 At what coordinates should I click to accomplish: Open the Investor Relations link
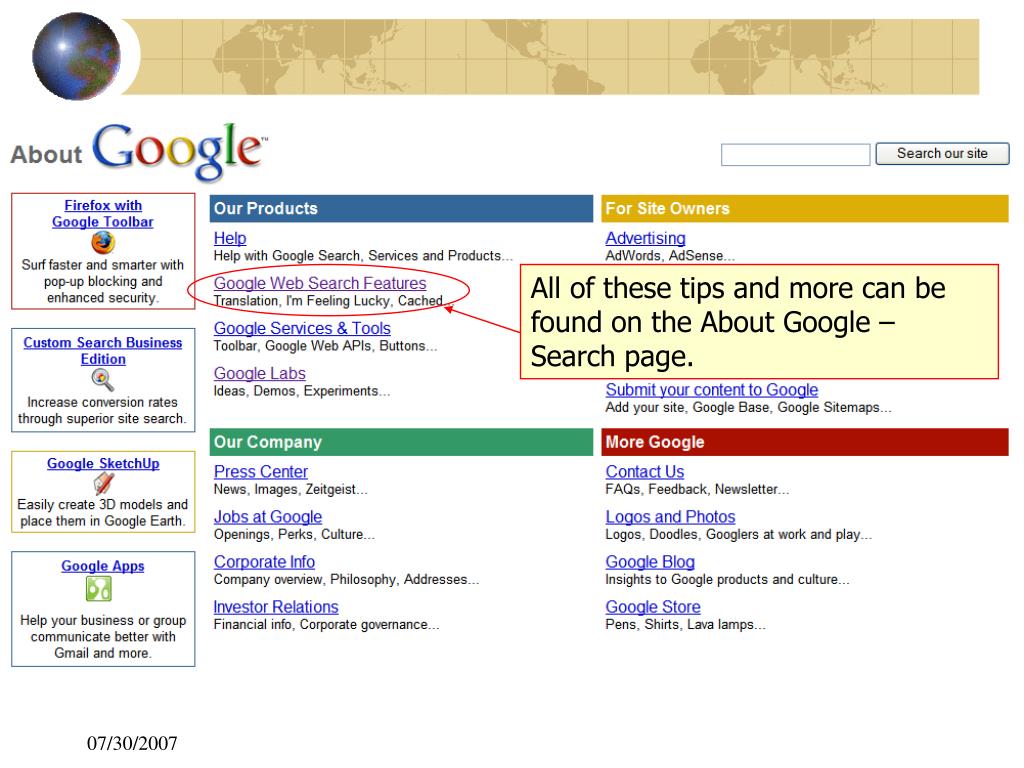click(276, 607)
